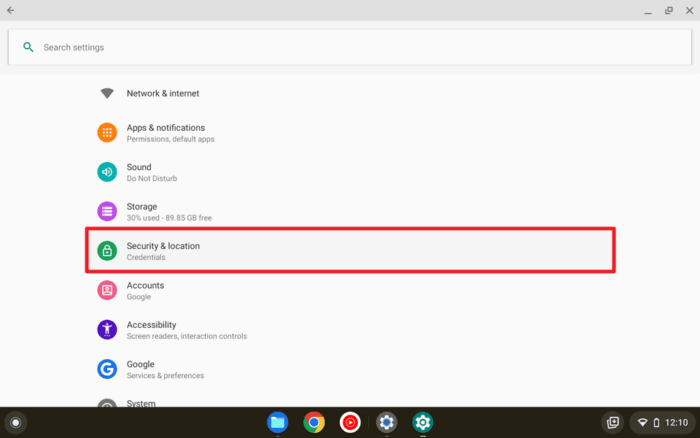
Task: Click the battery icon in the tray
Action: pos(656,422)
